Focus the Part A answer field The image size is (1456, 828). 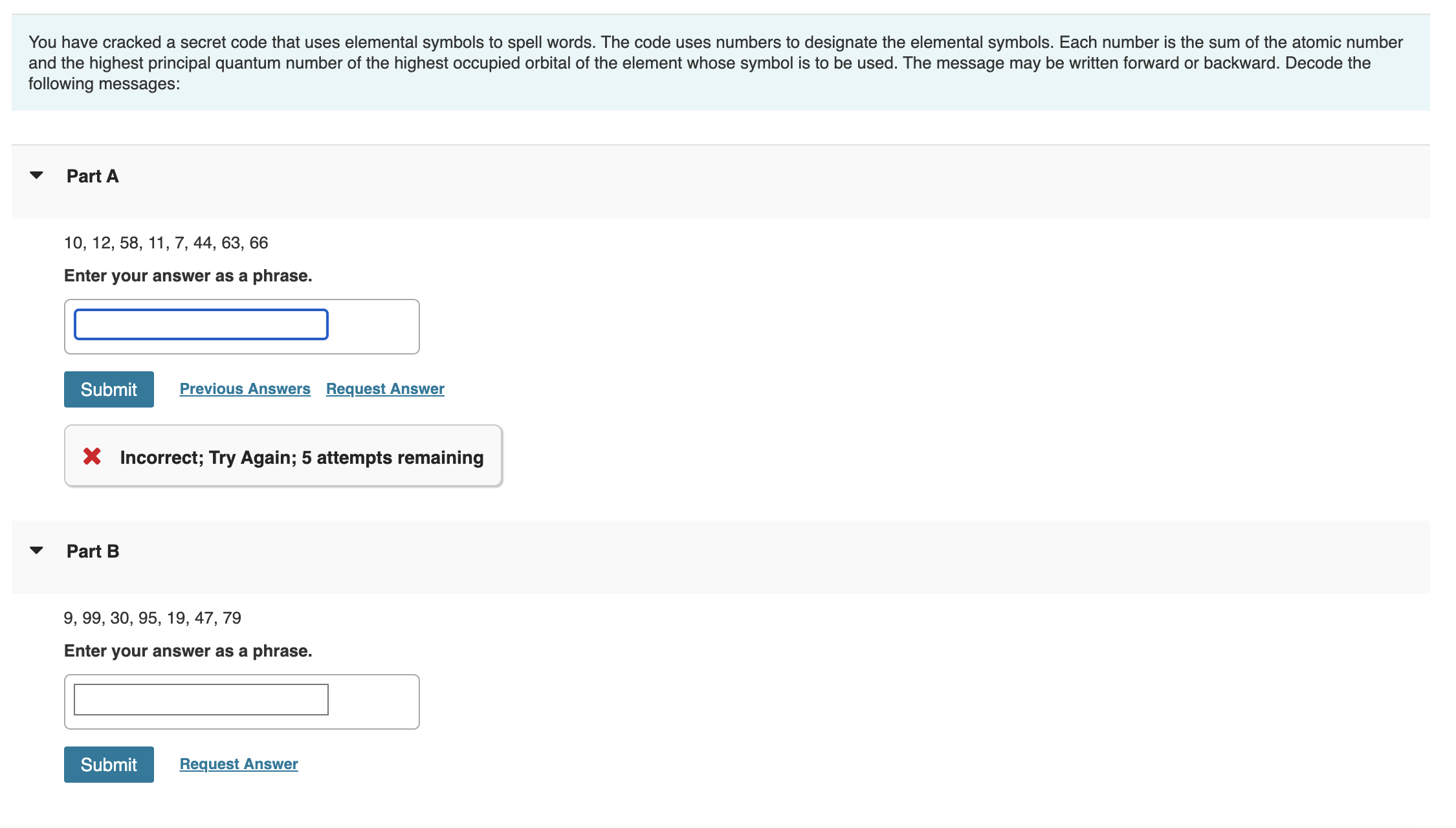point(201,324)
